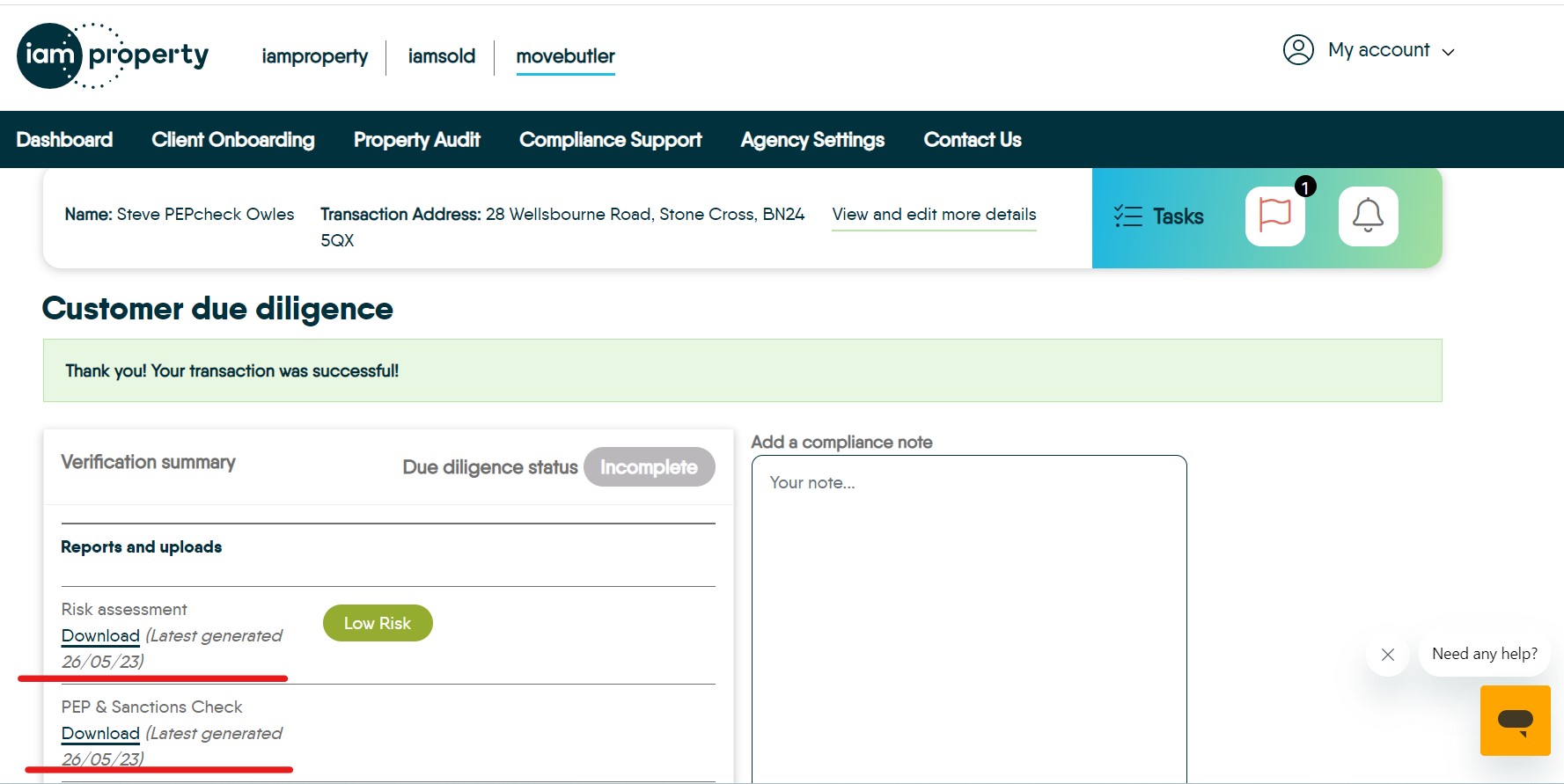This screenshot has height=784, width=1564.
Task: Open the Dashboard menu item
Action: click(x=64, y=140)
